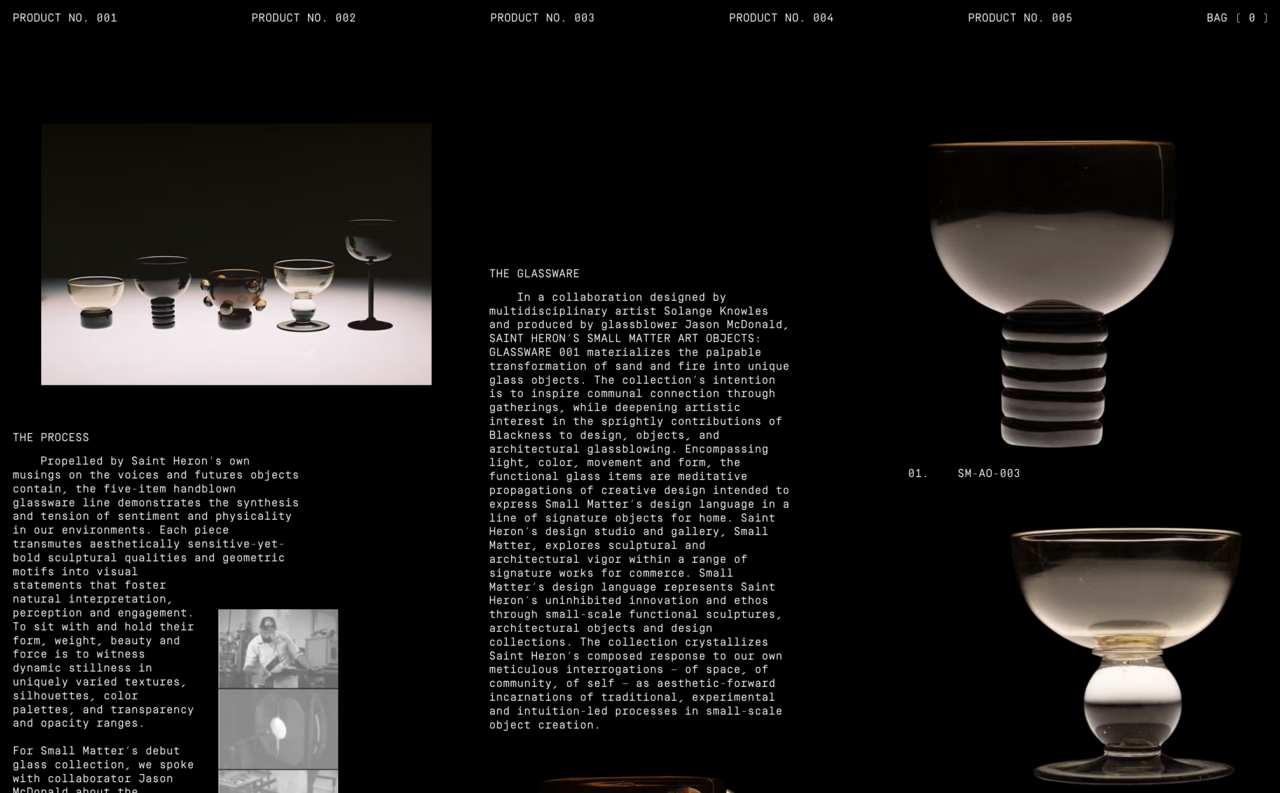View the black-and-white photo of man in cap
This screenshot has height=793, width=1280.
(x=278, y=649)
